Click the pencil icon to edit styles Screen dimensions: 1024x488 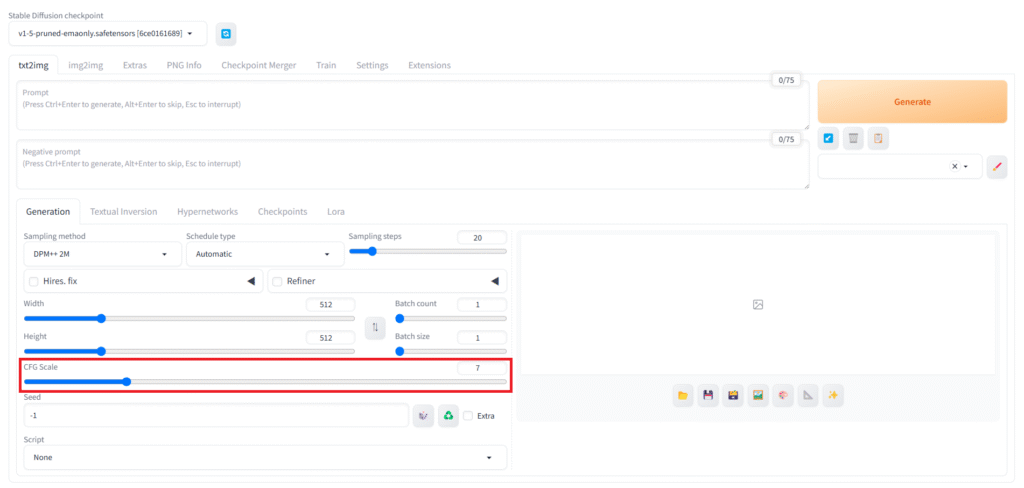[996, 167]
